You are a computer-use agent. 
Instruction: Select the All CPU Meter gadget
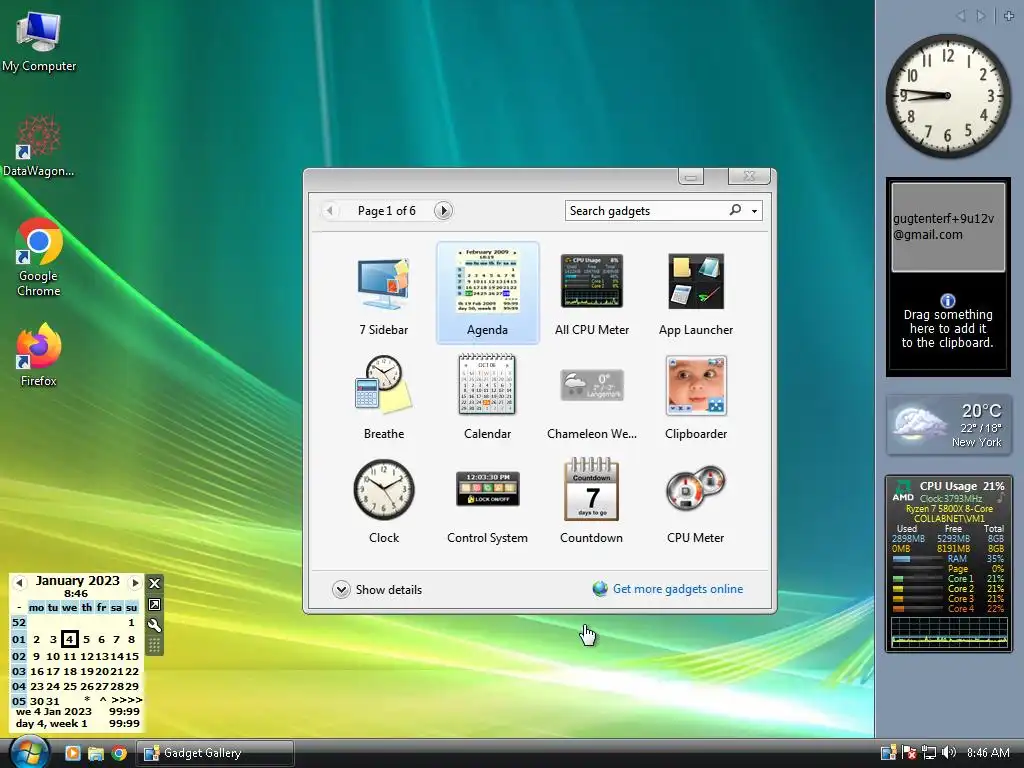[592, 295]
